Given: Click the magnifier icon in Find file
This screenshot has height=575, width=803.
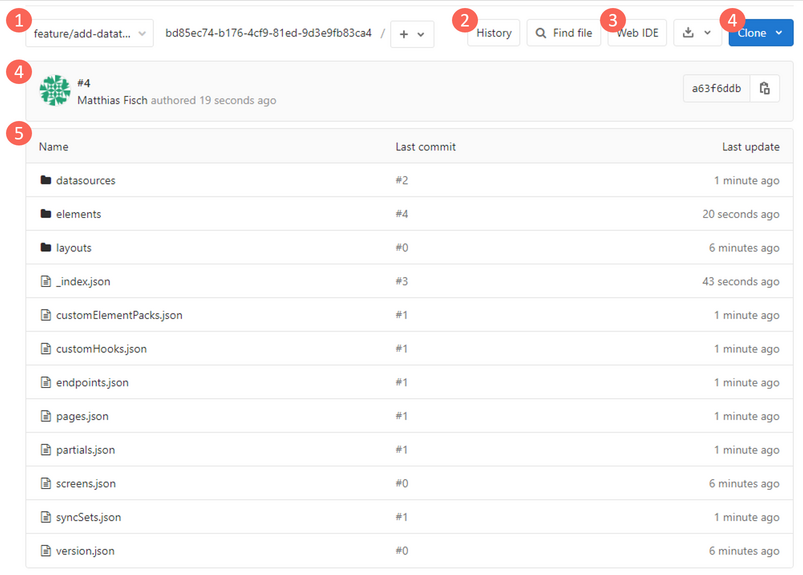Looking at the screenshot, I should [541, 33].
